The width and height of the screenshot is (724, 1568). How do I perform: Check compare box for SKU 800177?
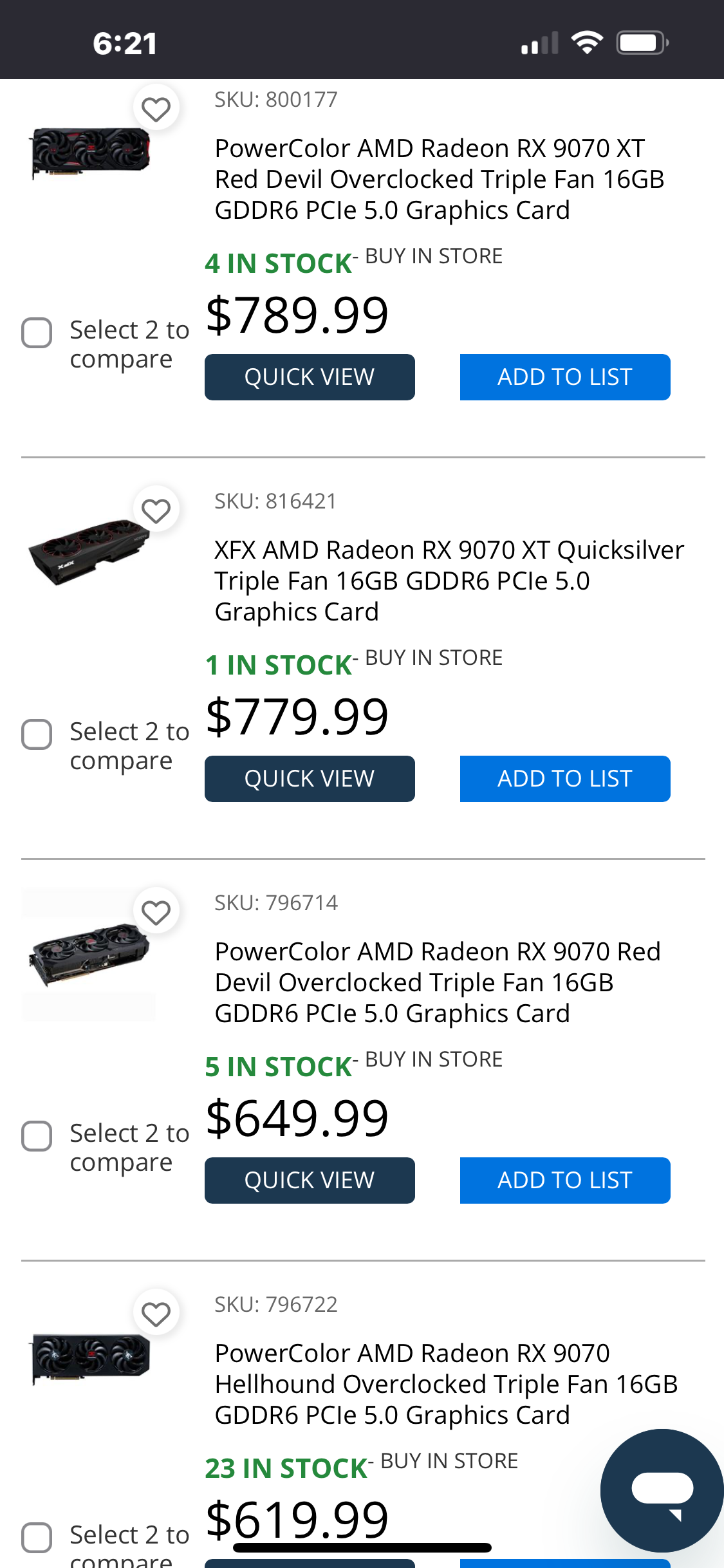pyautogui.click(x=37, y=333)
